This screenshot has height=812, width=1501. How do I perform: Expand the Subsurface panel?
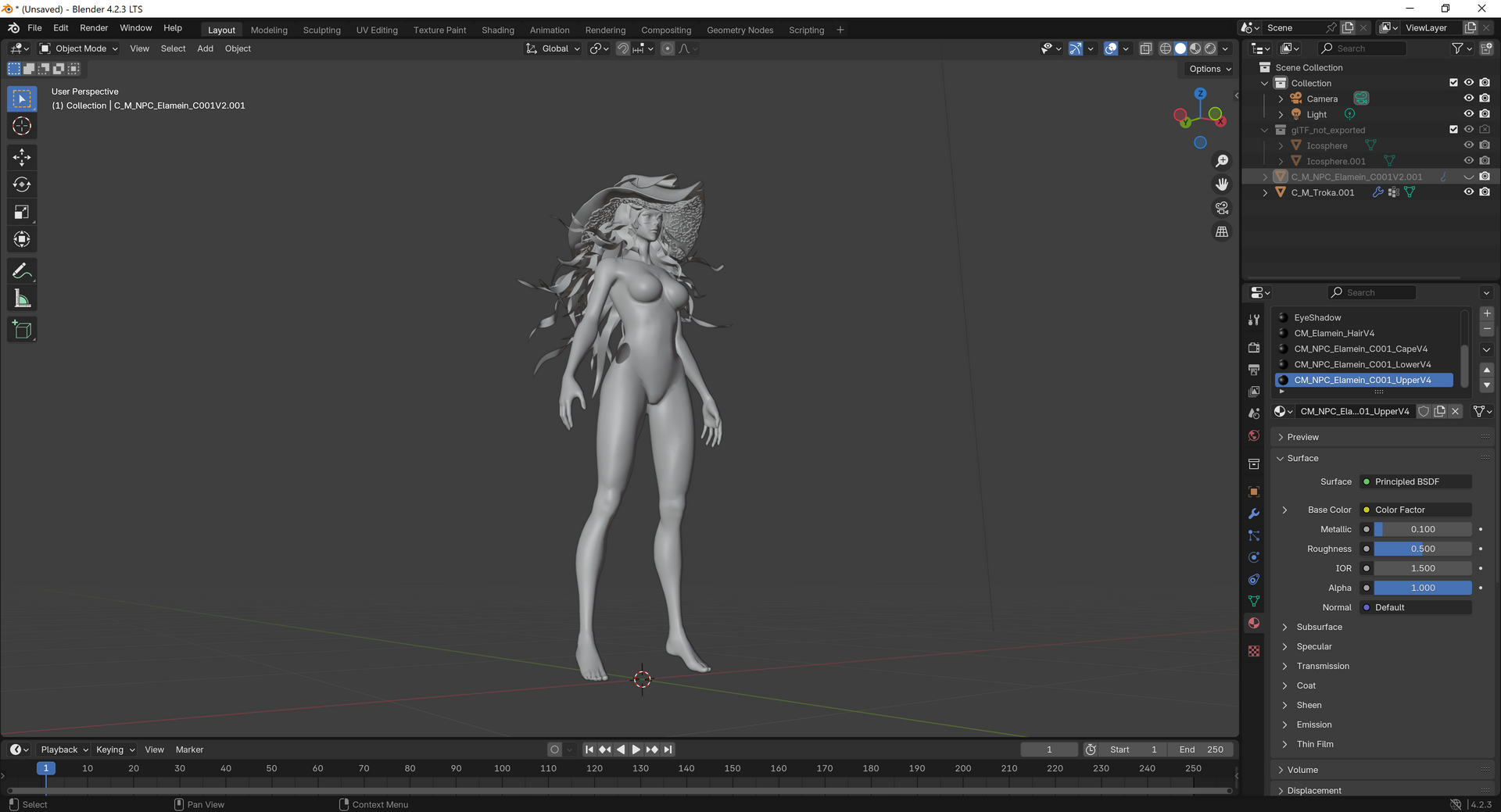coord(1319,627)
